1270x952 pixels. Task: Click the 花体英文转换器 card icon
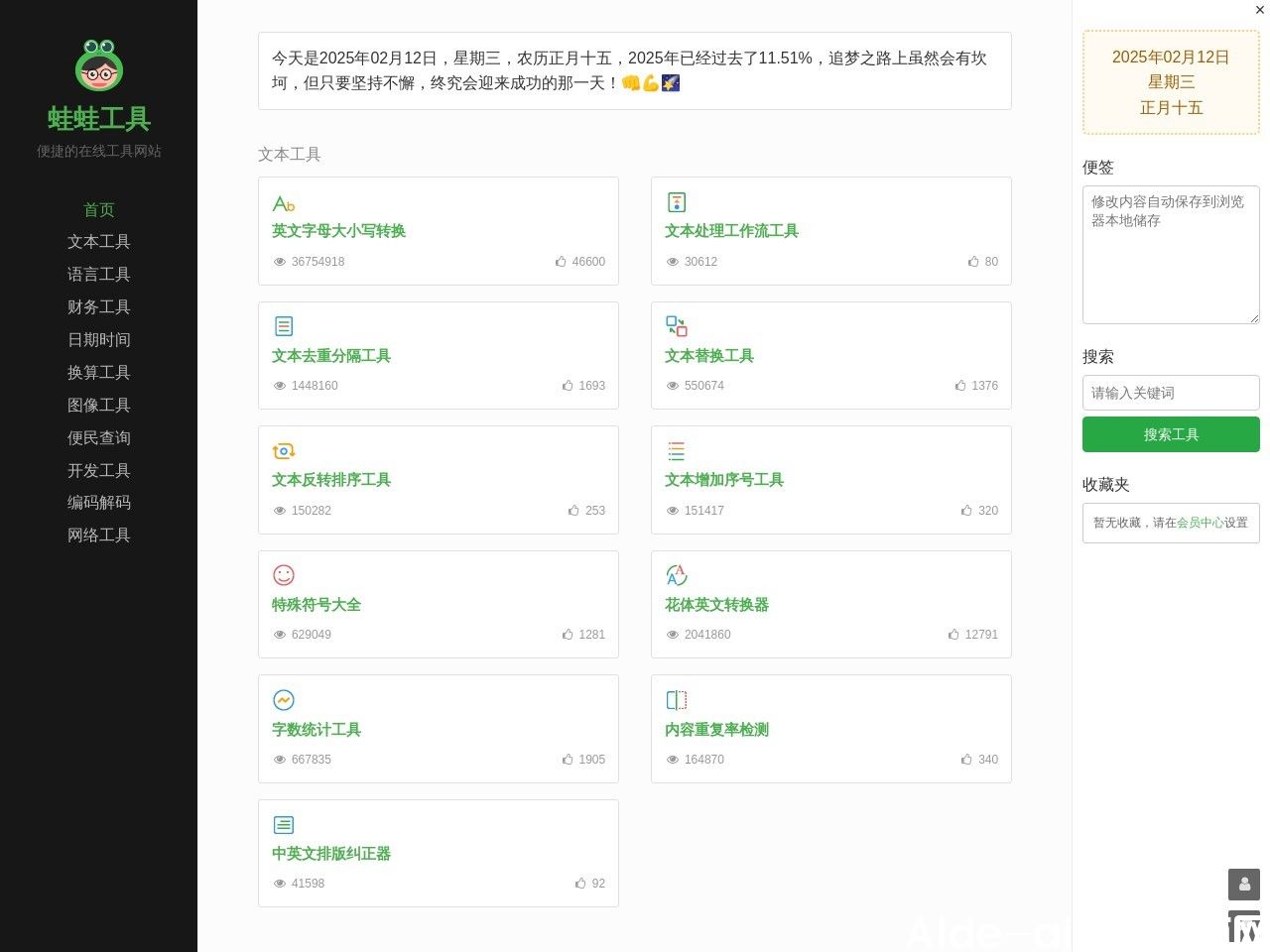tap(677, 575)
